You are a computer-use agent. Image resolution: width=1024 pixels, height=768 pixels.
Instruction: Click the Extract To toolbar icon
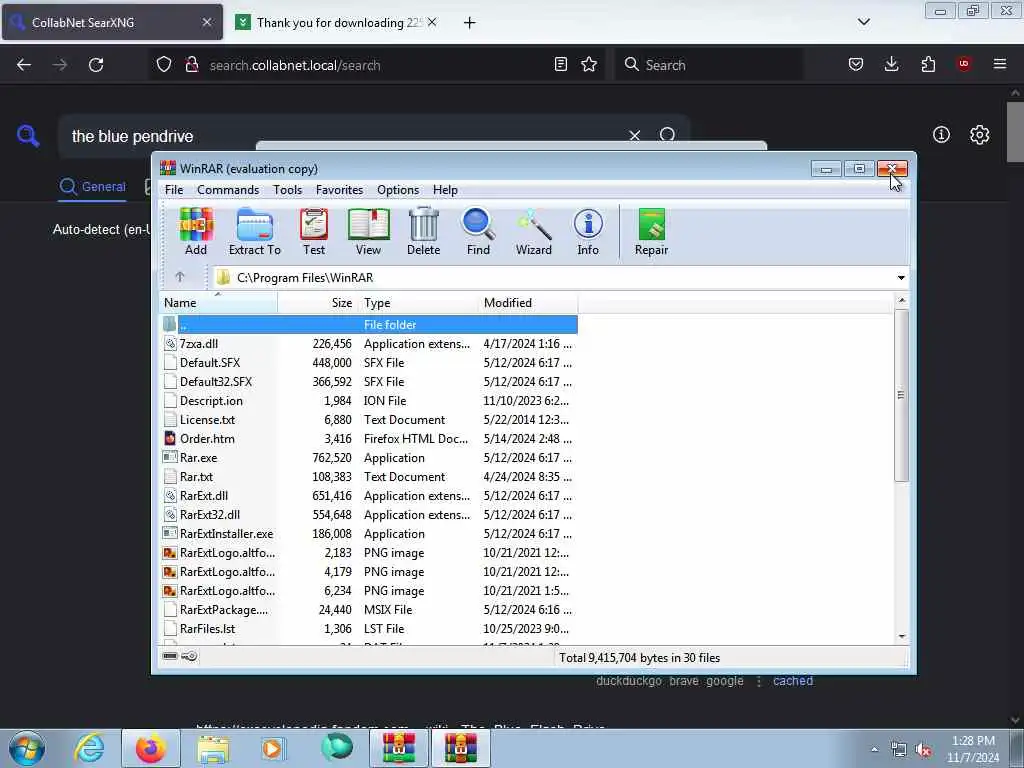click(x=255, y=231)
